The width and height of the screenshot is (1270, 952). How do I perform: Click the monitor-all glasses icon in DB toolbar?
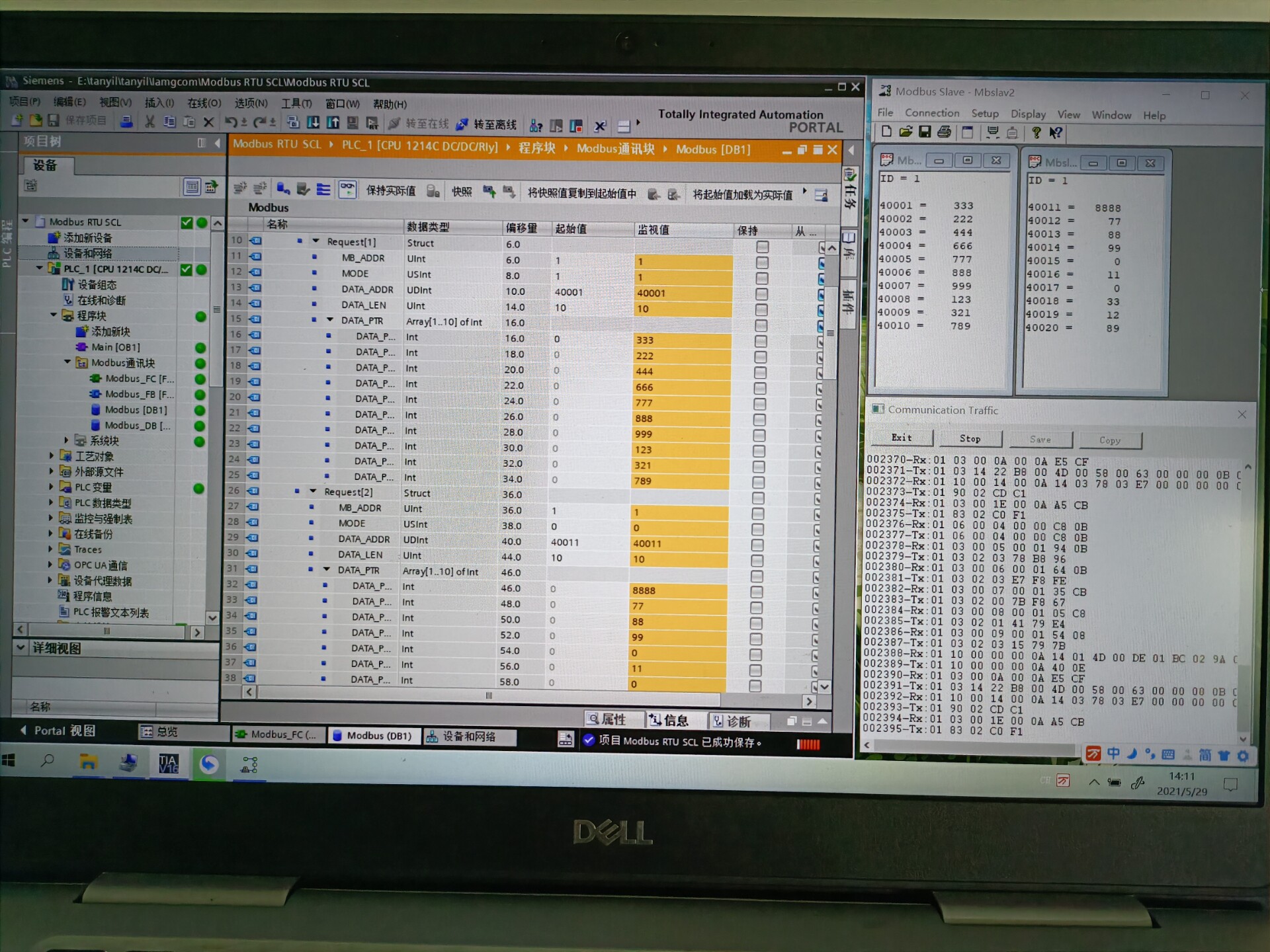[348, 190]
